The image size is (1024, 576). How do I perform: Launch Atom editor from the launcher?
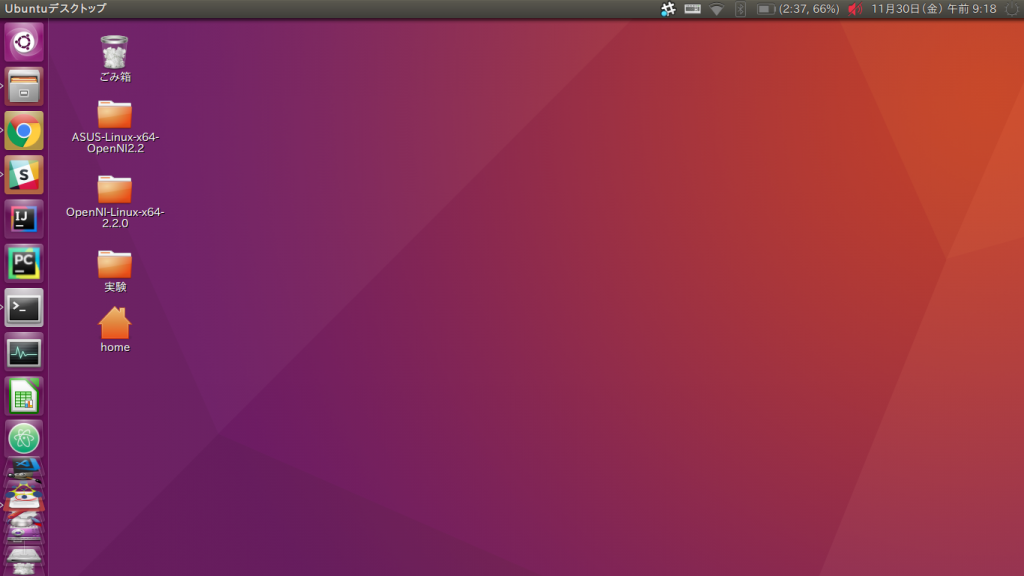[x=24, y=439]
